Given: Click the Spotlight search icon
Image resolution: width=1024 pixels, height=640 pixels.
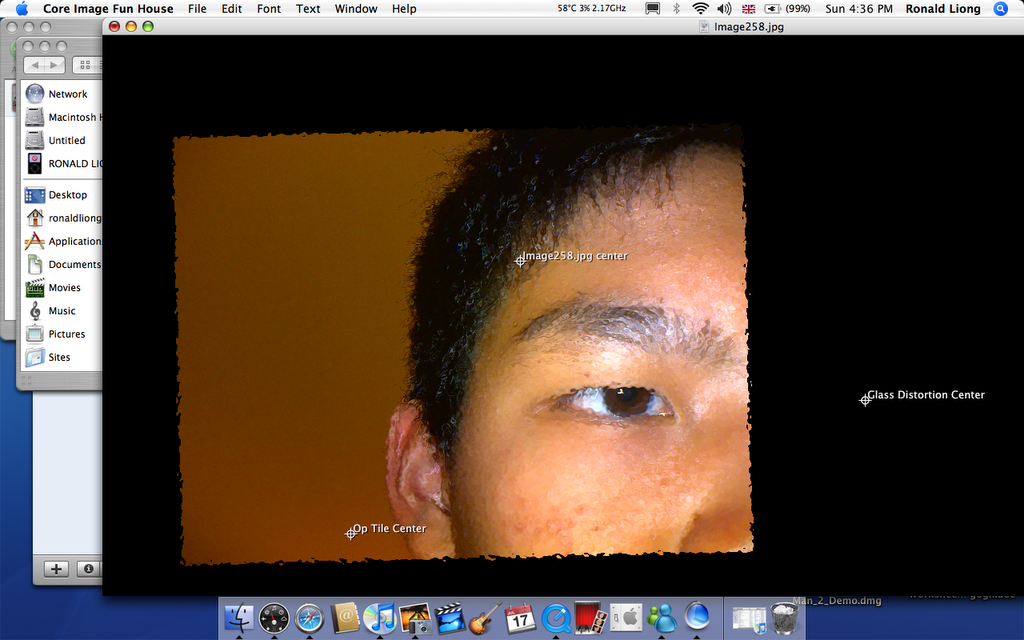Looking at the screenshot, I should (x=1000, y=8).
